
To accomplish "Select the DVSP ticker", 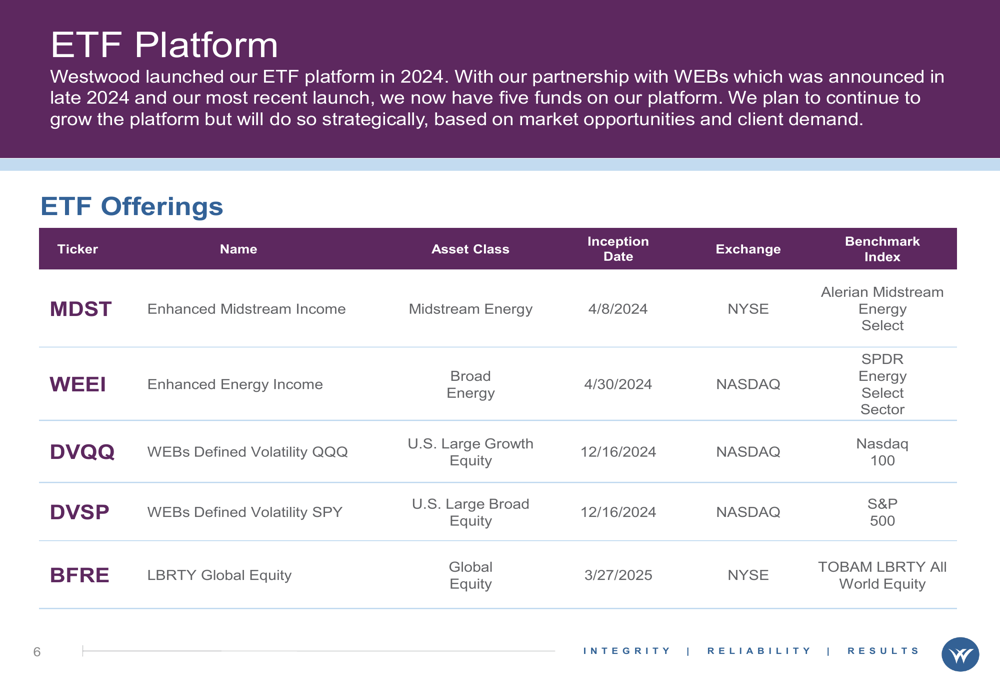I will point(80,512).
